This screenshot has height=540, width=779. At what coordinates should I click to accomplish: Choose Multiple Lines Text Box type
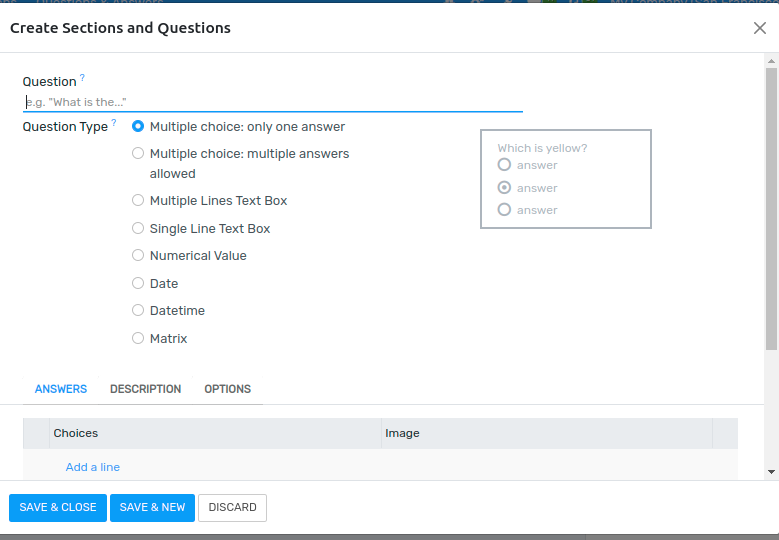point(138,200)
